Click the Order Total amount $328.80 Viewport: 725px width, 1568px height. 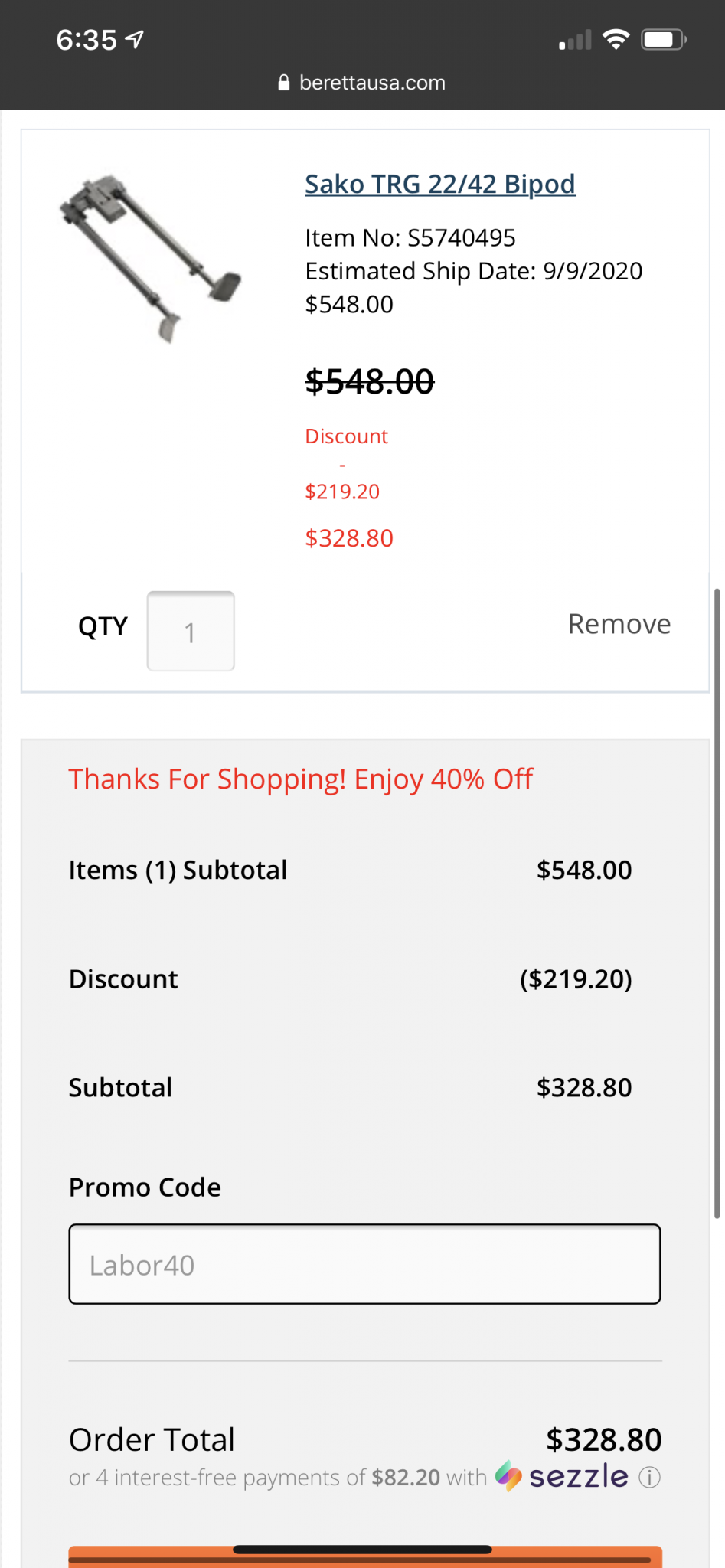(603, 1439)
